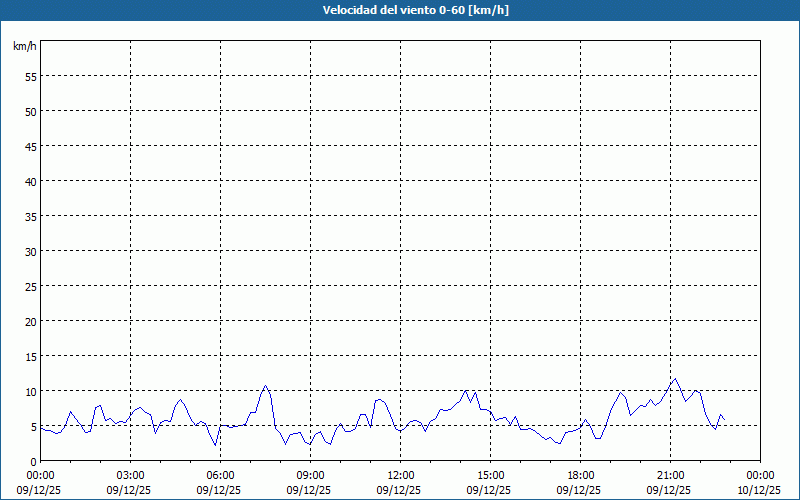Screen dimensions: 800x500
Task: Click the last data point of the blue line
Action: (725, 420)
